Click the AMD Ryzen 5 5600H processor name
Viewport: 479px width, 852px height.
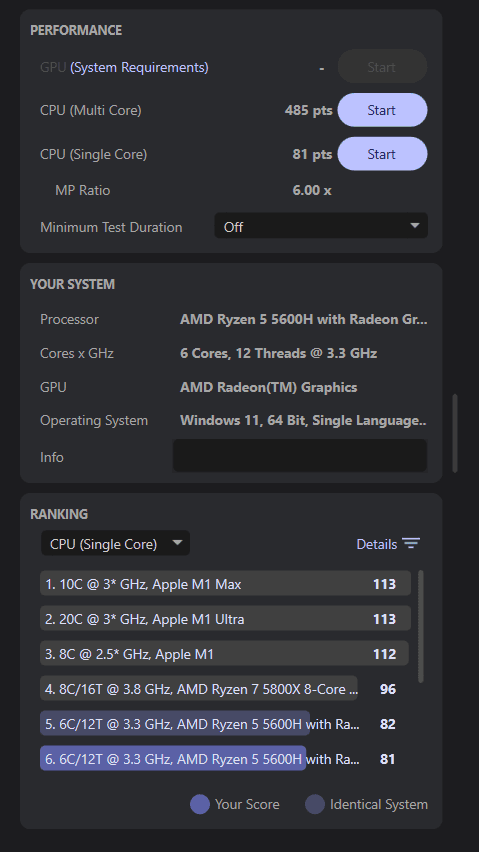click(304, 319)
